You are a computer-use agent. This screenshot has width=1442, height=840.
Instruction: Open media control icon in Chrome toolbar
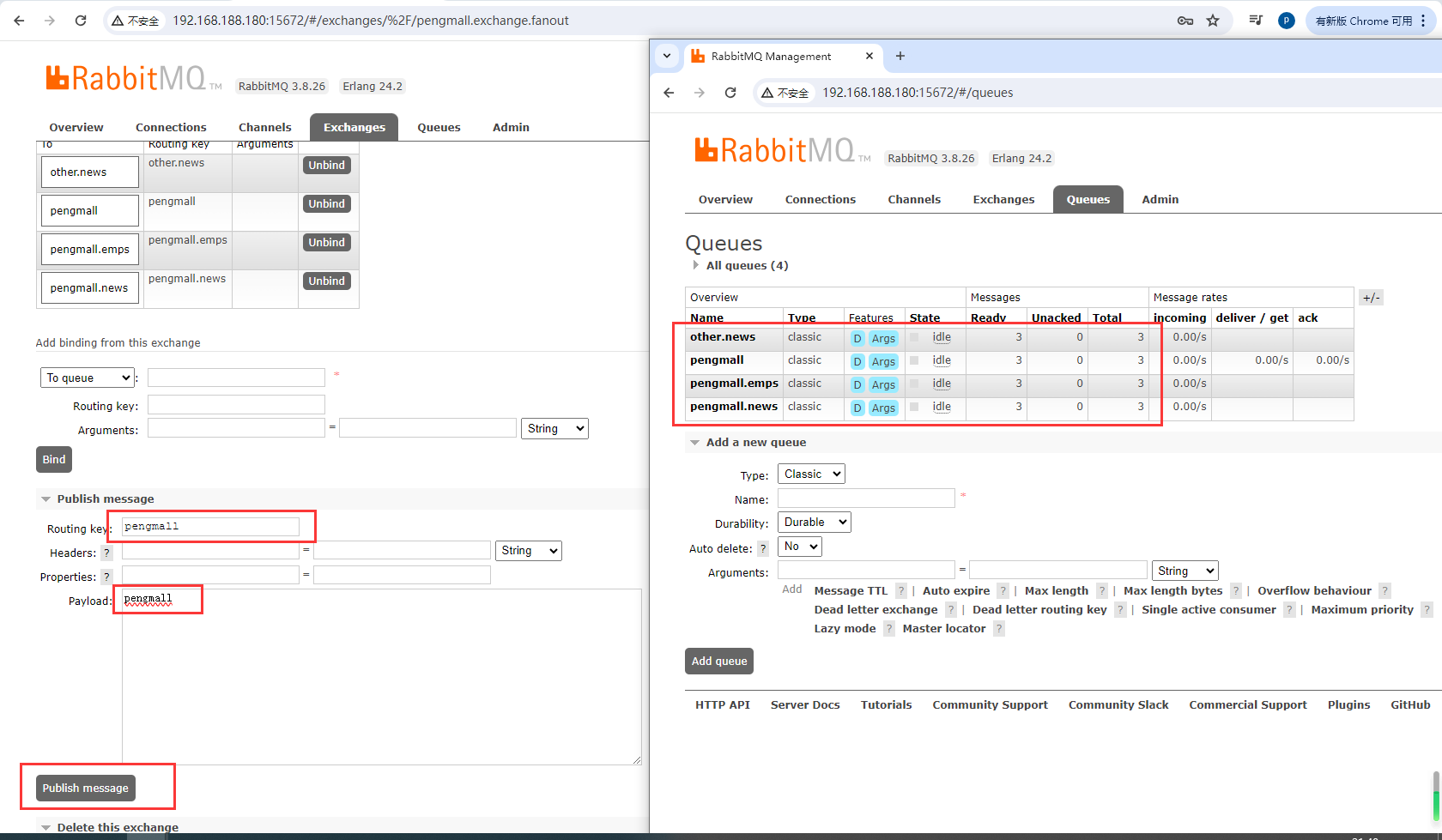tap(1256, 21)
